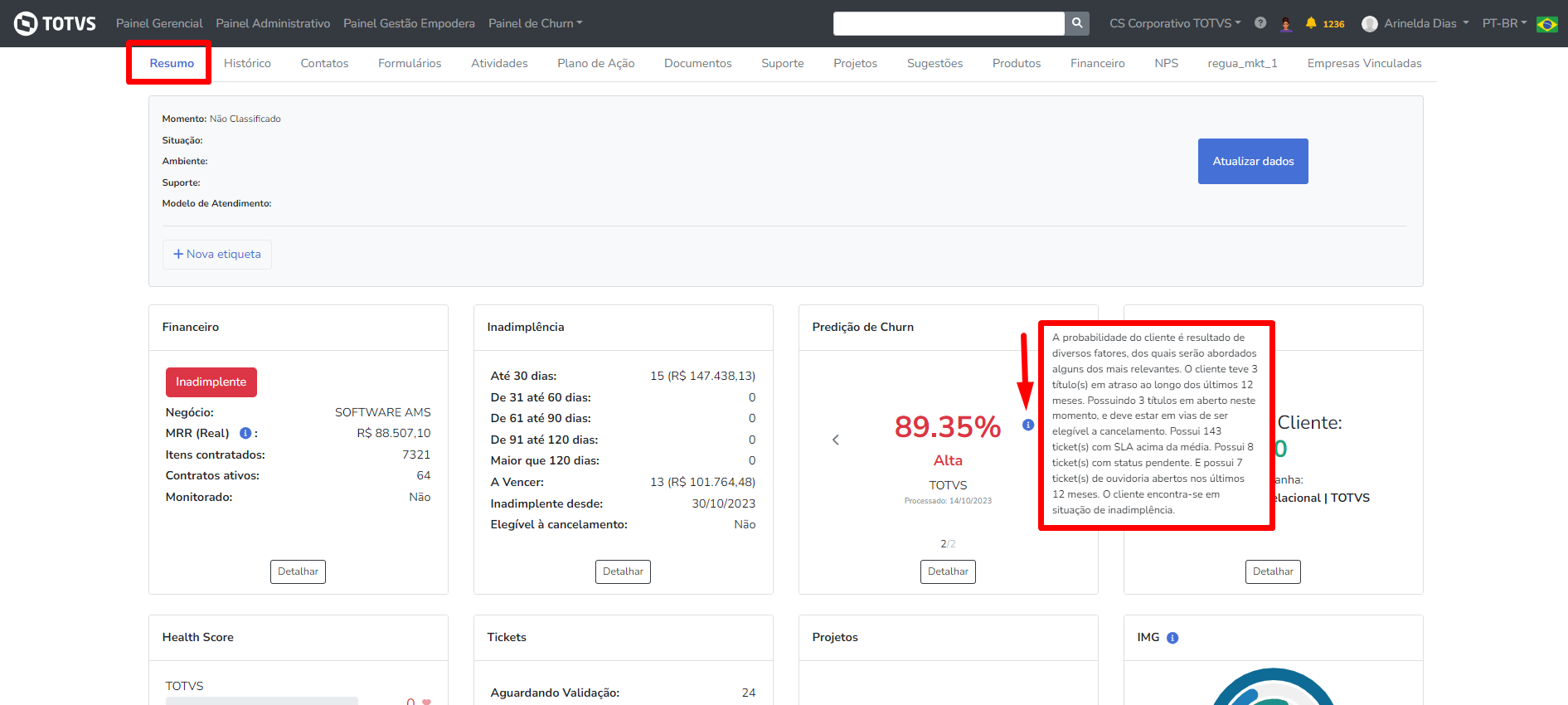Add a tag with Nova etiqueta
Image resolution: width=1568 pixels, height=705 pixels.
point(217,254)
